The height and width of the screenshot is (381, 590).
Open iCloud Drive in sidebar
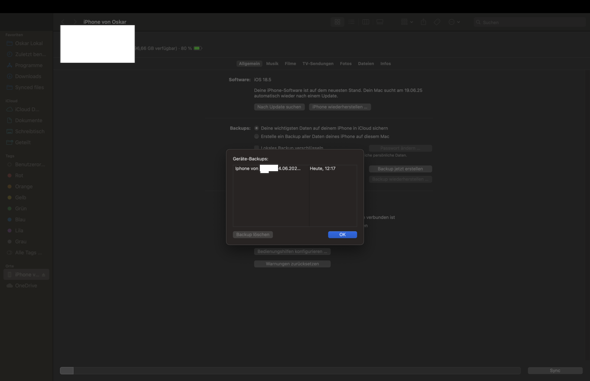click(x=26, y=109)
